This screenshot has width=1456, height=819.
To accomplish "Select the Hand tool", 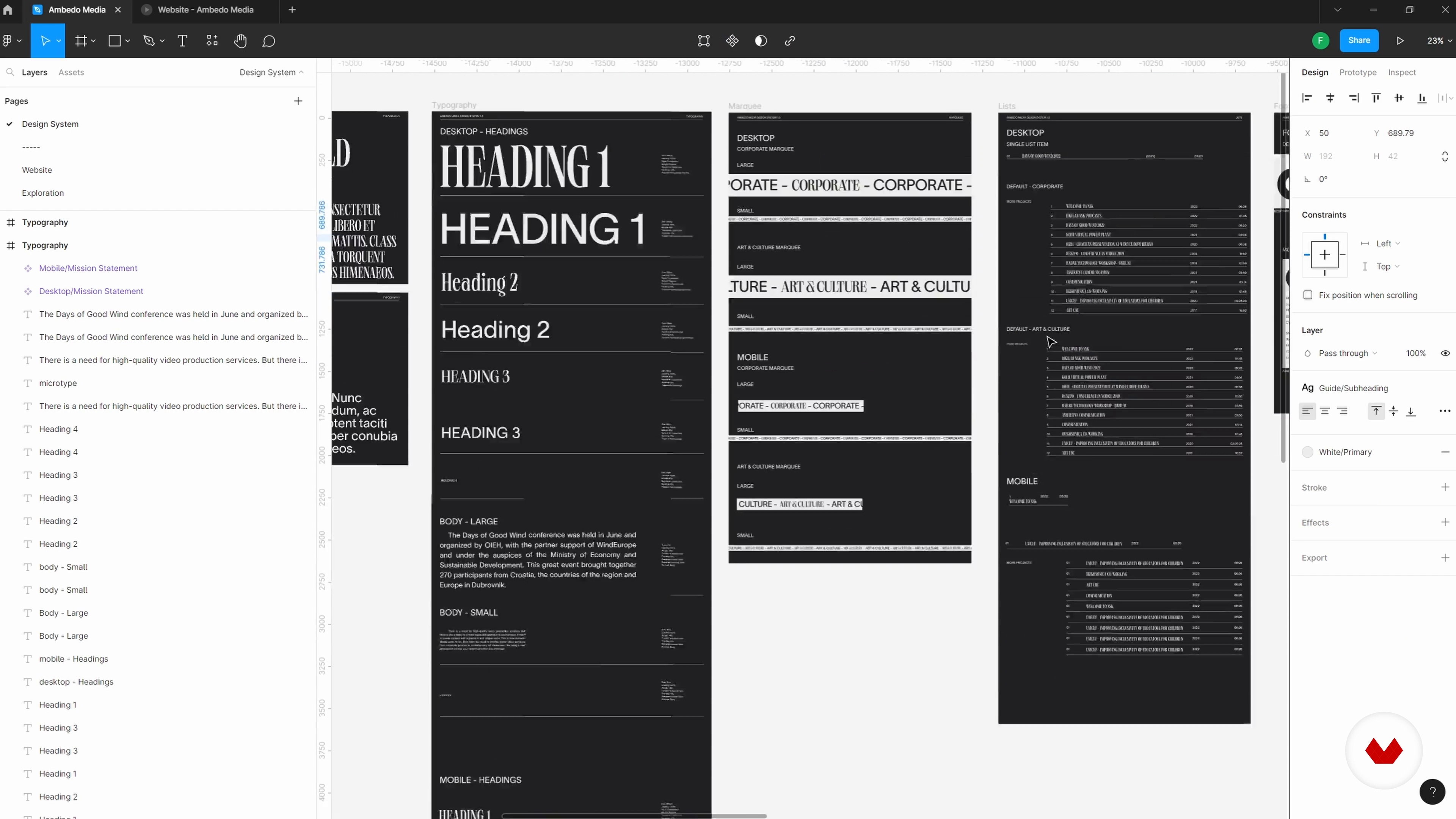I will pyautogui.click(x=241, y=41).
